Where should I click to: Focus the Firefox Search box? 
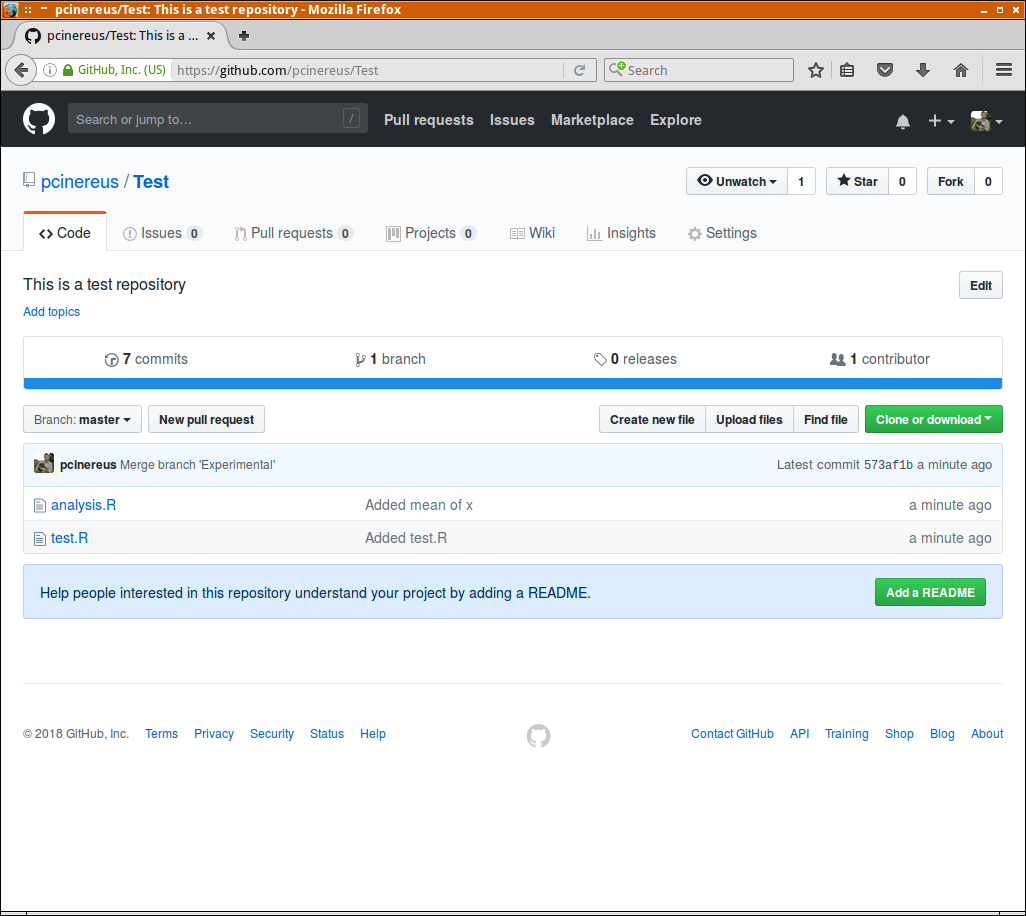tap(699, 70)
